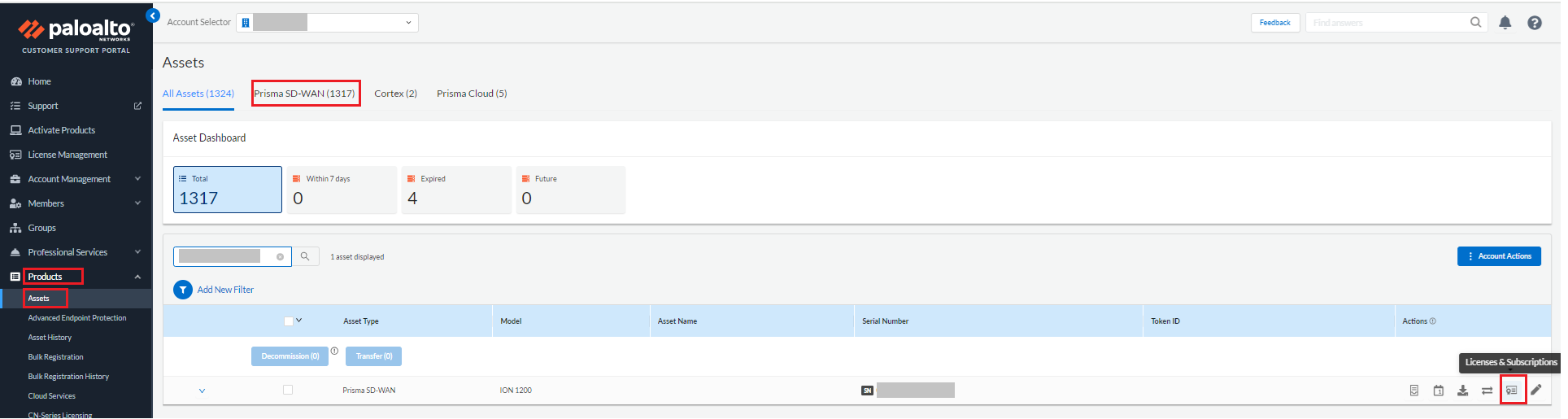Click the Support external link icon
This screenshot has width=1568, height=419.
click(137, 106)
